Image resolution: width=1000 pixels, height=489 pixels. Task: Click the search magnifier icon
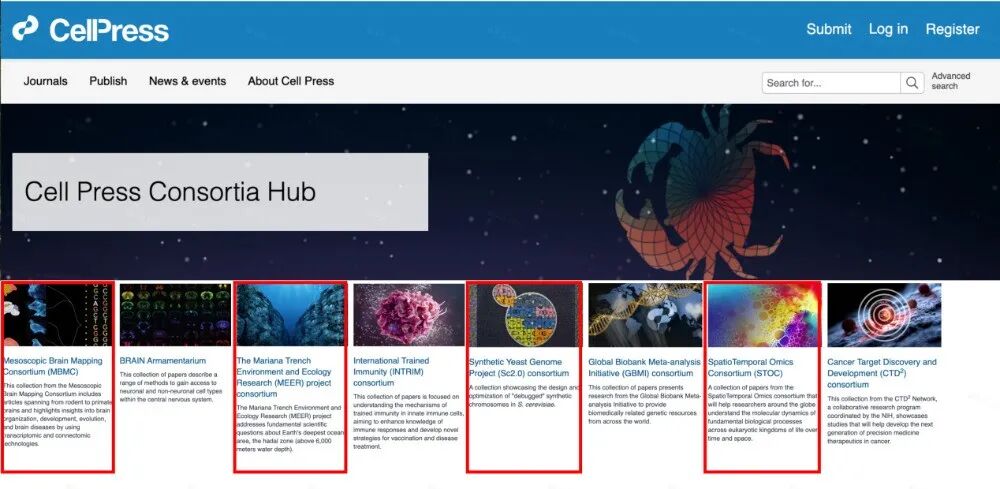click(912, 83)
